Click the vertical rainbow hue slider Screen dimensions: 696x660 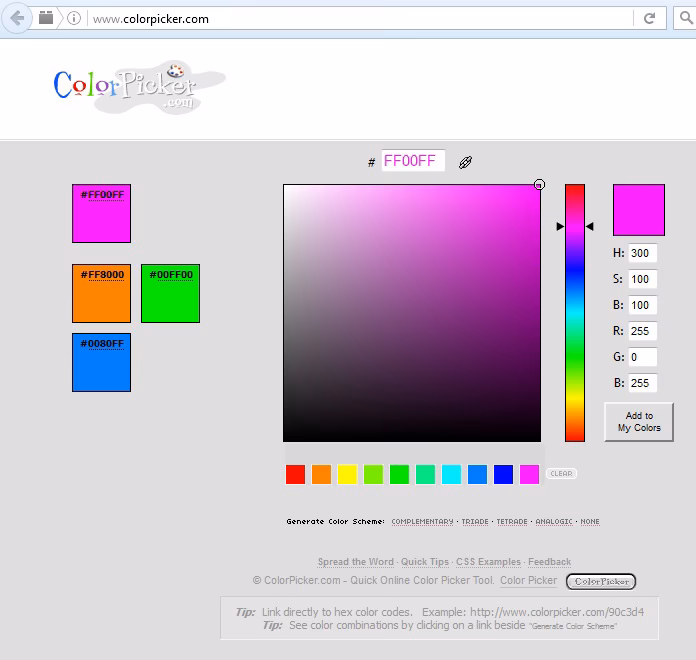tap(575, 312)
